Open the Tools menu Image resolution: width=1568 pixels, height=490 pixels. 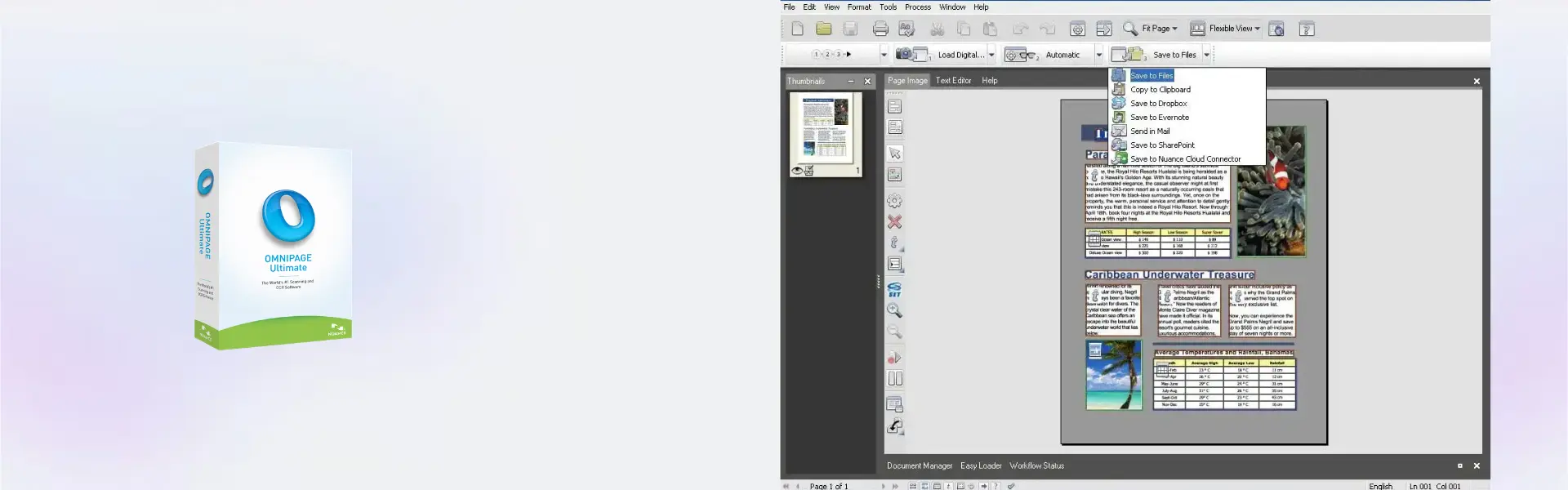(888, 7)
